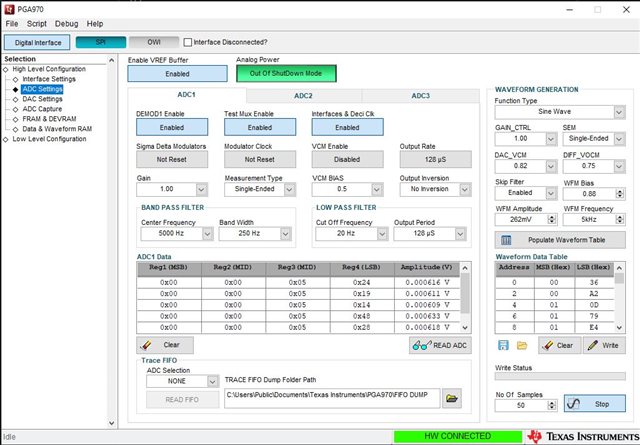Click the glasses icon on READ ADC button
Screen dimensions: 640x445
click(422, 345)
